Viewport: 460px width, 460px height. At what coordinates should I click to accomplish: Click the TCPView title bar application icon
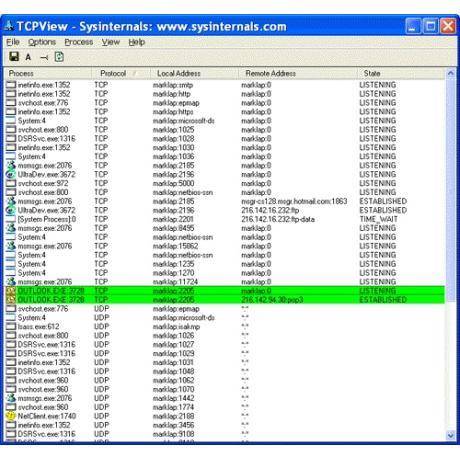[x=9, y=26]
